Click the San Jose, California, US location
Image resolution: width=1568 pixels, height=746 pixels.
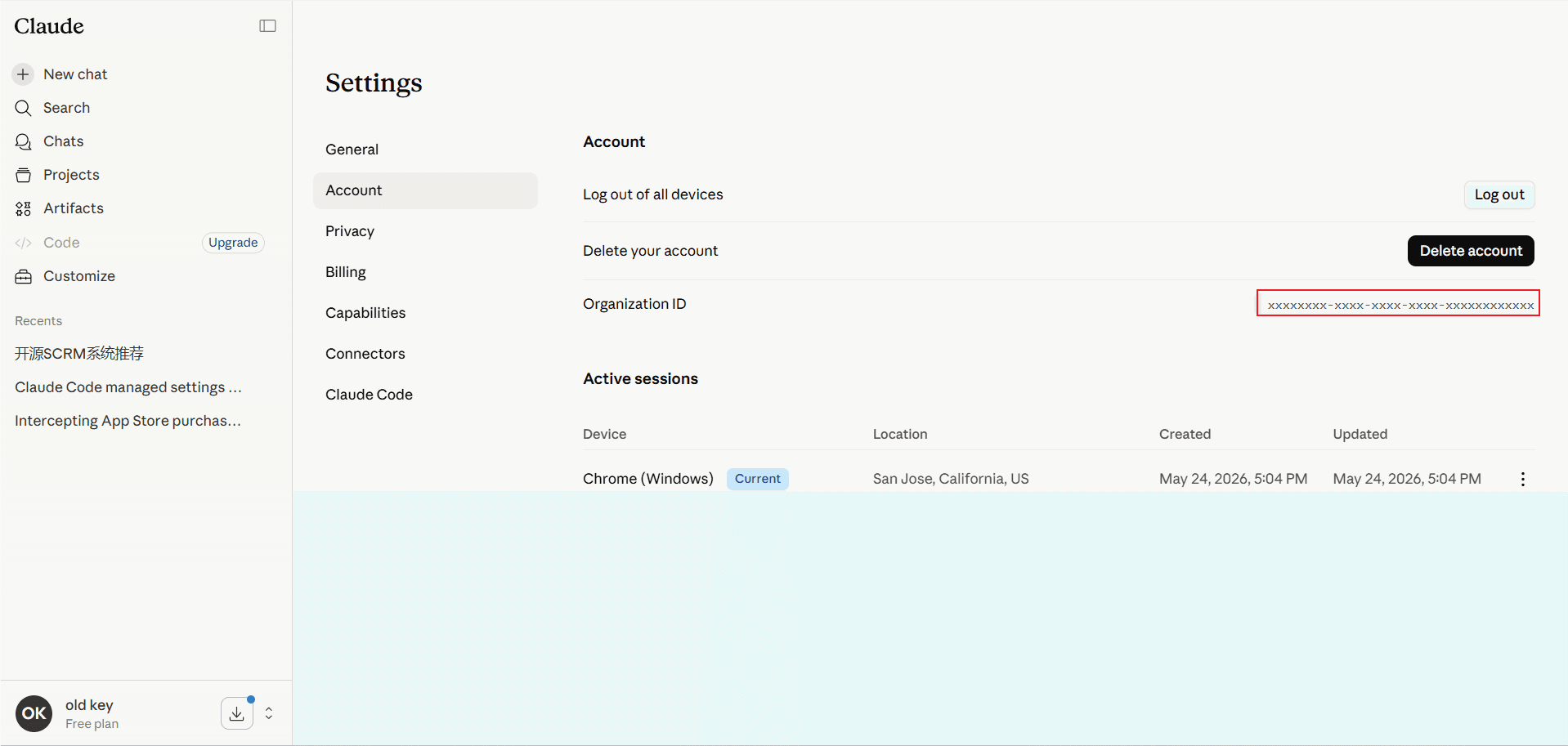click(x=951, y=479)
